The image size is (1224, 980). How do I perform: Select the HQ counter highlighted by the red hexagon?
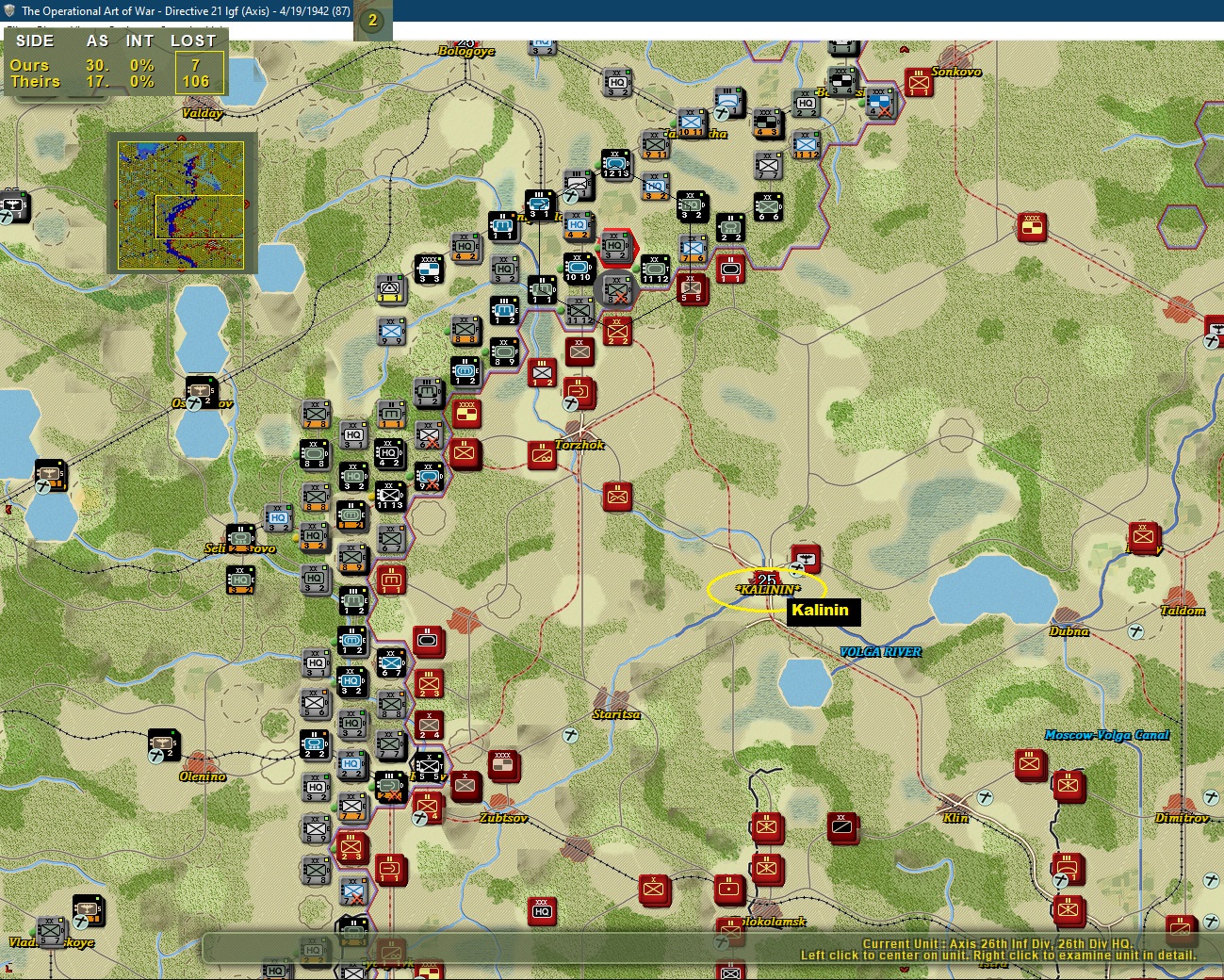(616, 248)
